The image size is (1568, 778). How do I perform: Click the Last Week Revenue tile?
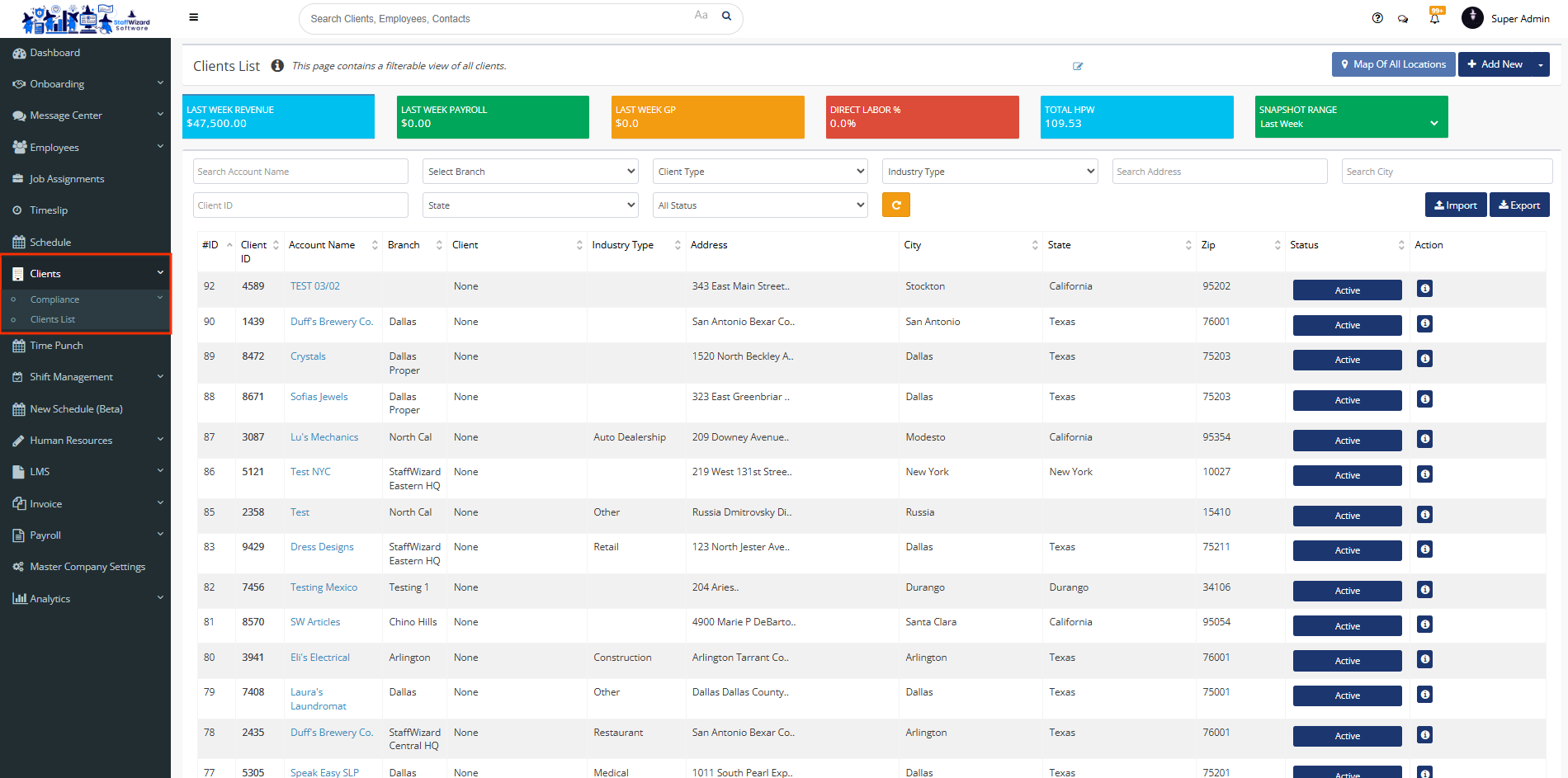pos(278,116)
